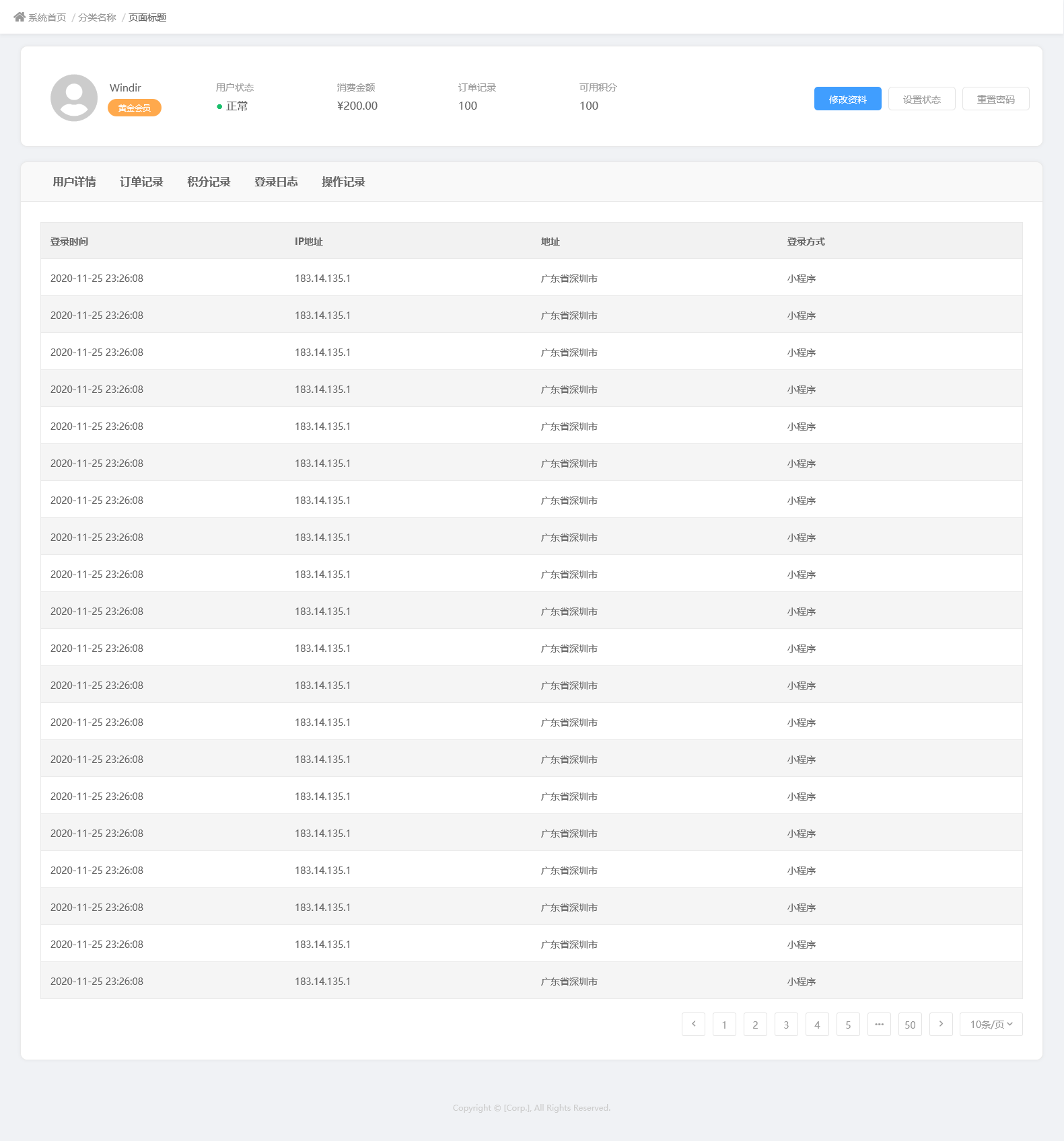Click the pagination ellipsis button
The width and height of the screenshot is (1064, 1141).
(879, 1024)
